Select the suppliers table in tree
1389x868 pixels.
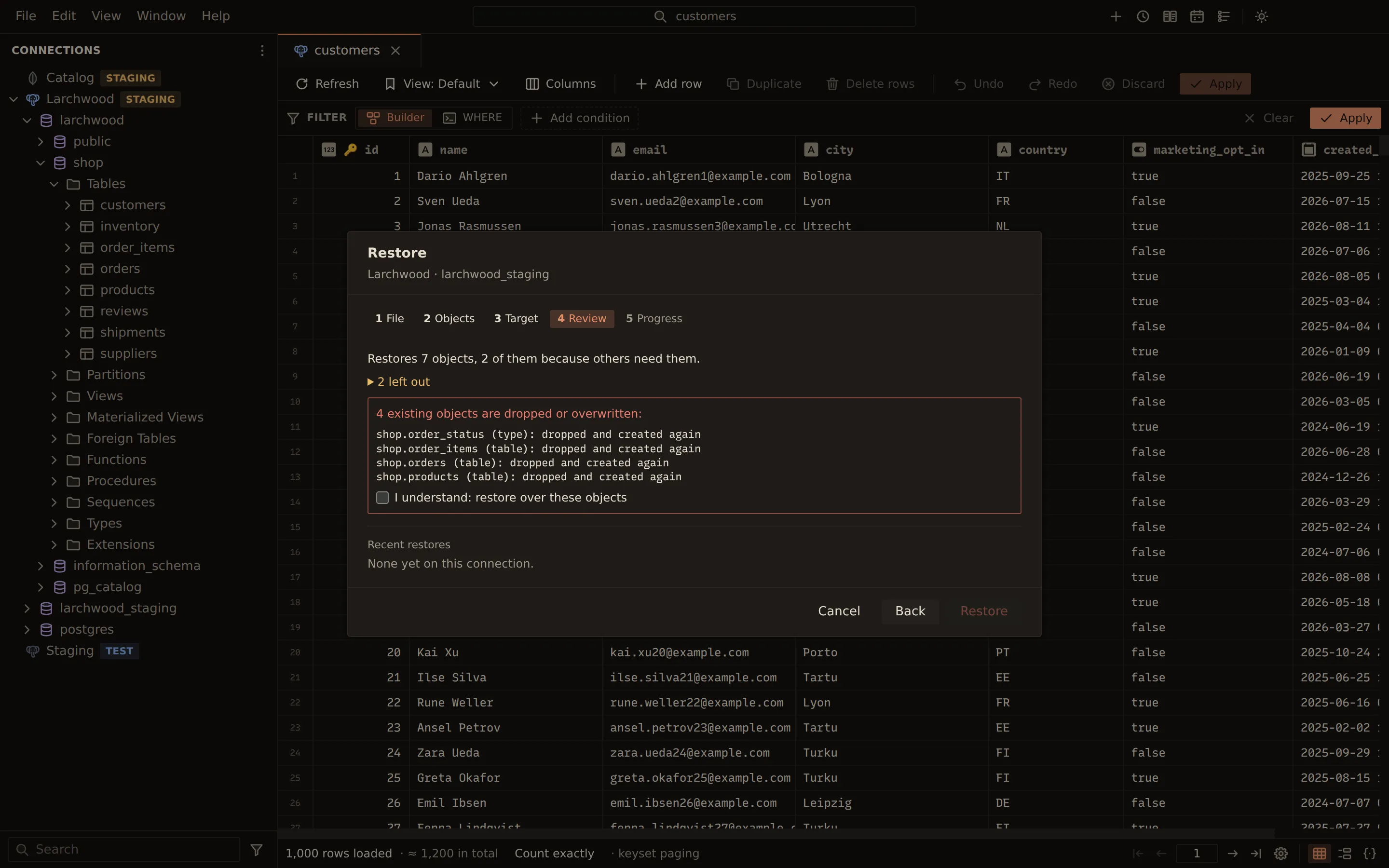pos(128,354)
